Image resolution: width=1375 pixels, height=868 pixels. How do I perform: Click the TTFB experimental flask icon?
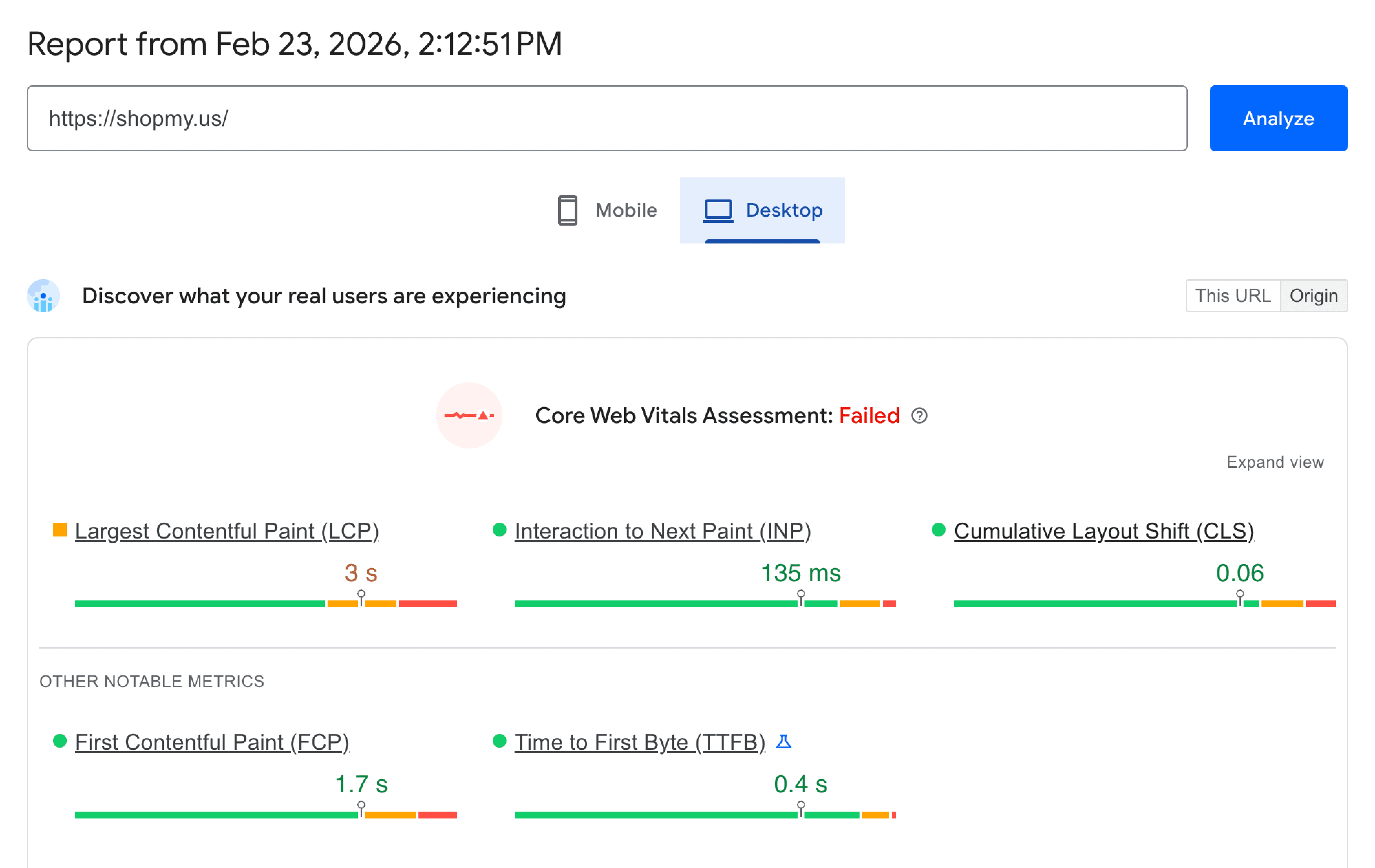coord(784,741)
